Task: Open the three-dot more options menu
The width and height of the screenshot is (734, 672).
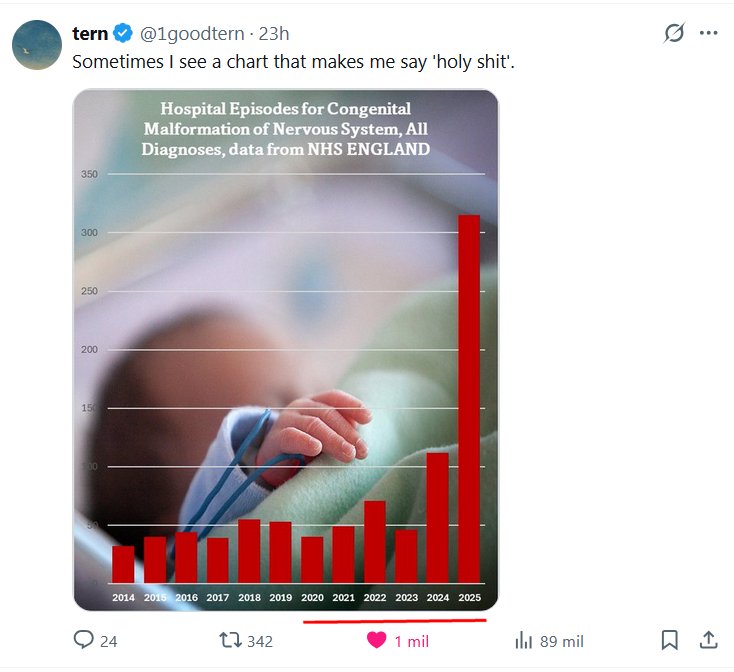Action: click(x=709, y=33)
